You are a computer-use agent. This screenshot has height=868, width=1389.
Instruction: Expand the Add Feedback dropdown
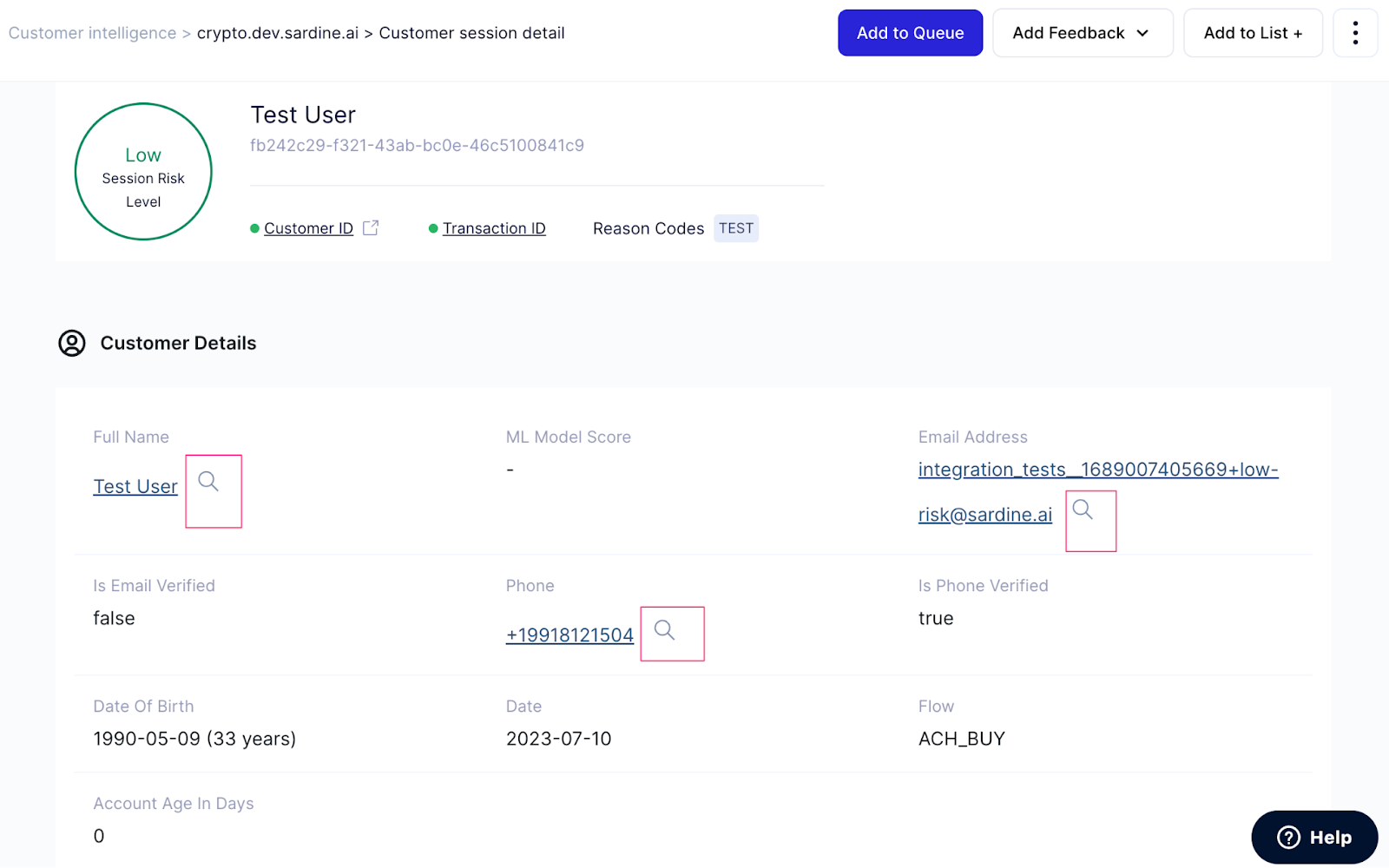[1083, 32]
